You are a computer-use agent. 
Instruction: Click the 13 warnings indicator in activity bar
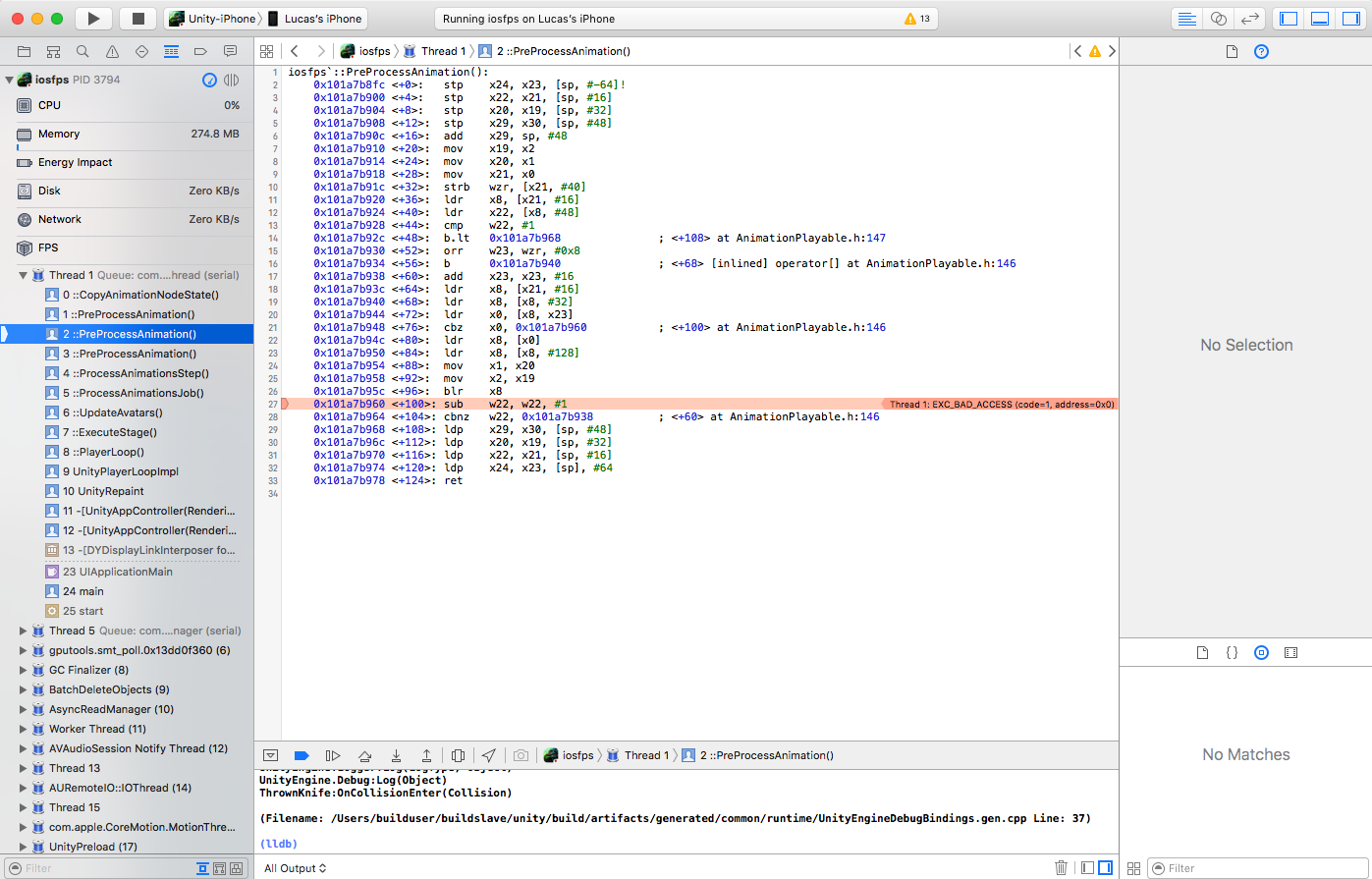click(x=917, y=19)
